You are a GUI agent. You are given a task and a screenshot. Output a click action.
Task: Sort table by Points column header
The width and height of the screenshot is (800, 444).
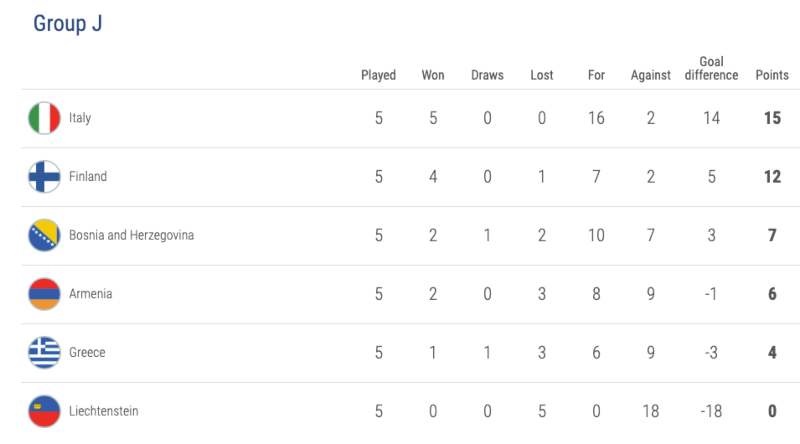(x=772, y=75)
